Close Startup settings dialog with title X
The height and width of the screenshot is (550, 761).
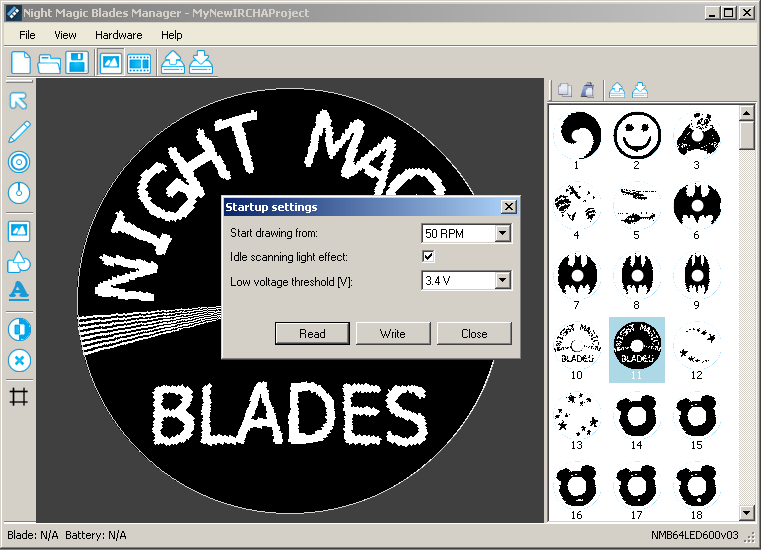tap(508, 207)
